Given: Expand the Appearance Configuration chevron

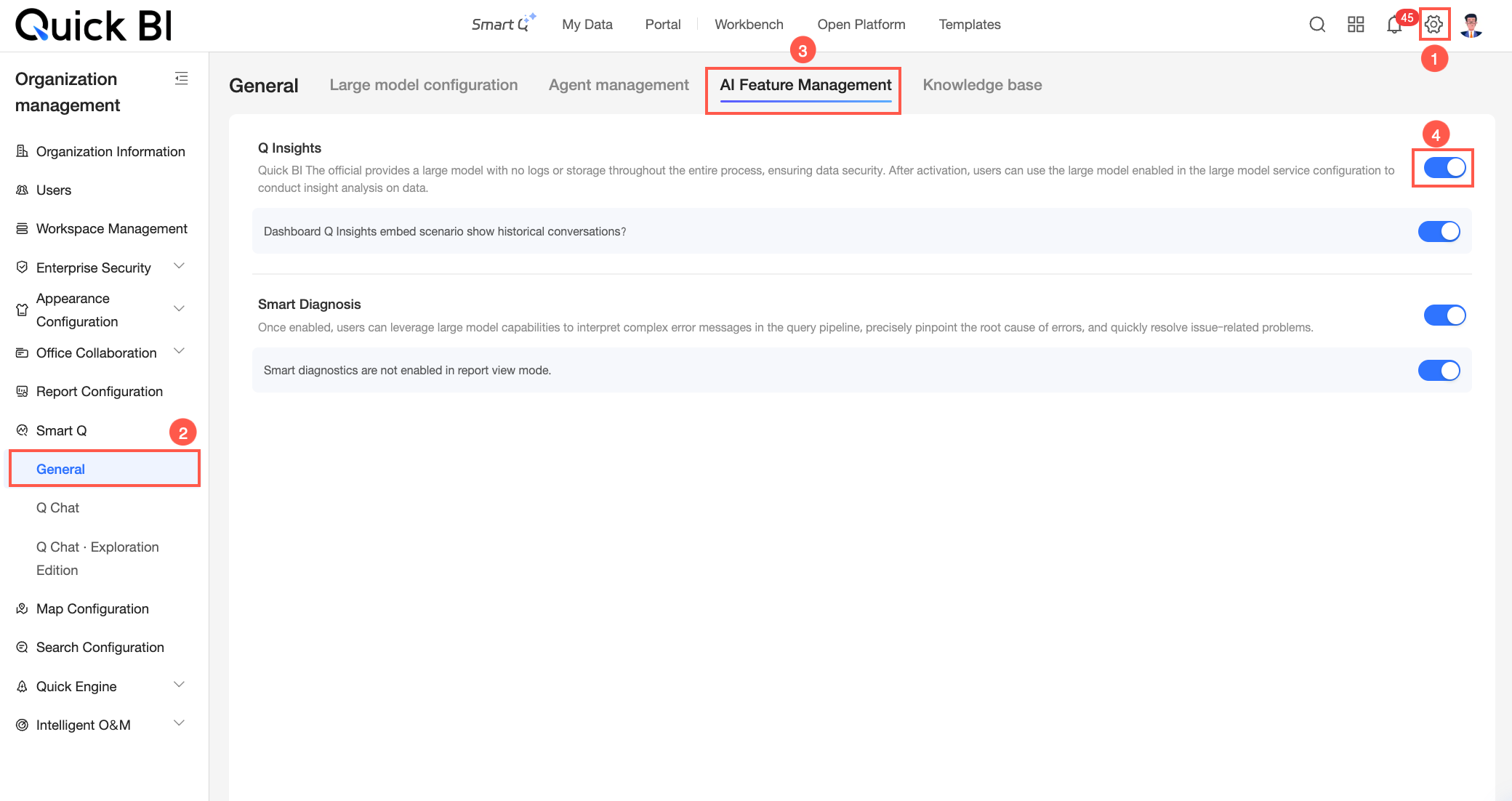Looking at the screenshot, I should point(180,309).
